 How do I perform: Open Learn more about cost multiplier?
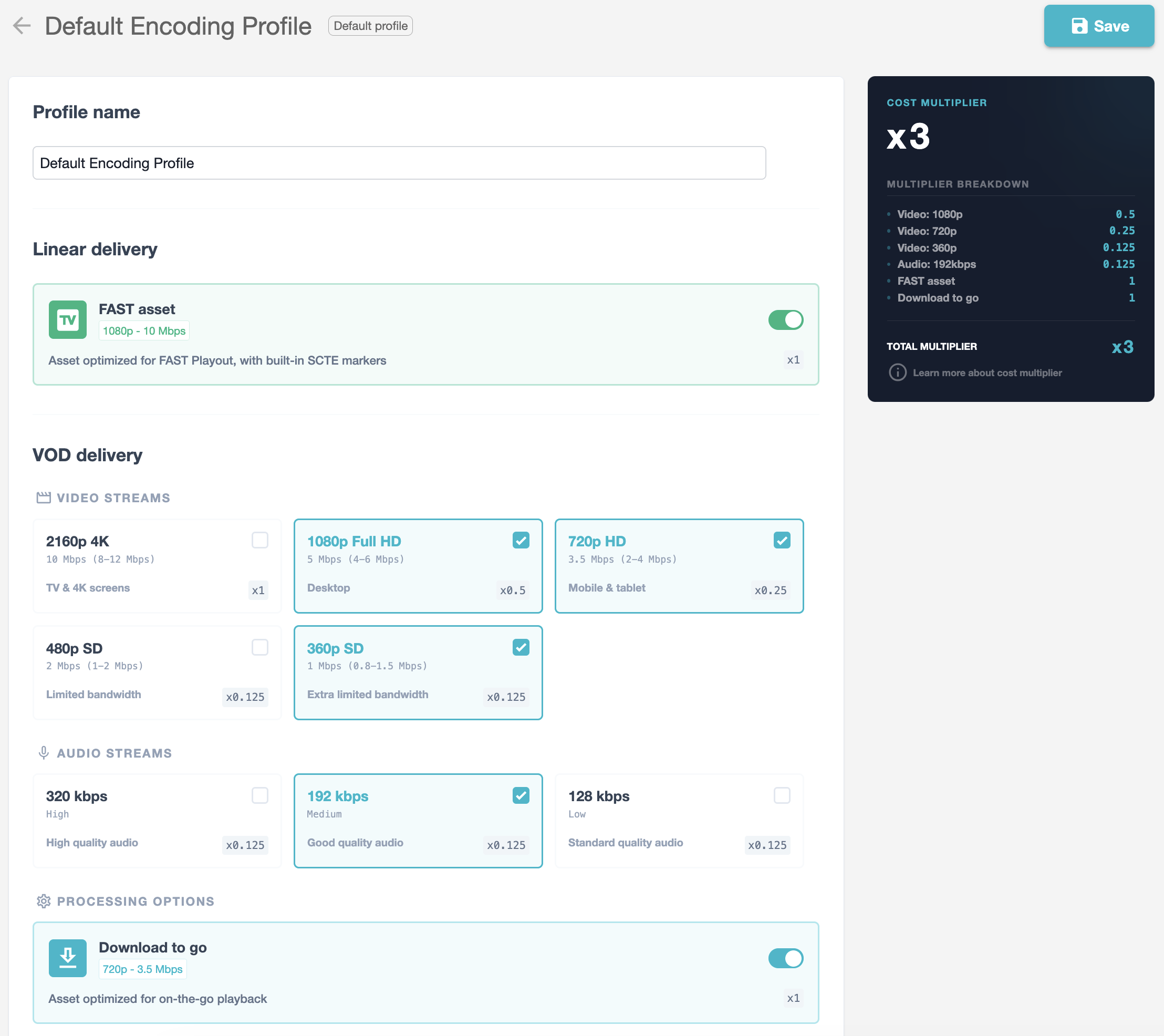tap(987, 372)
